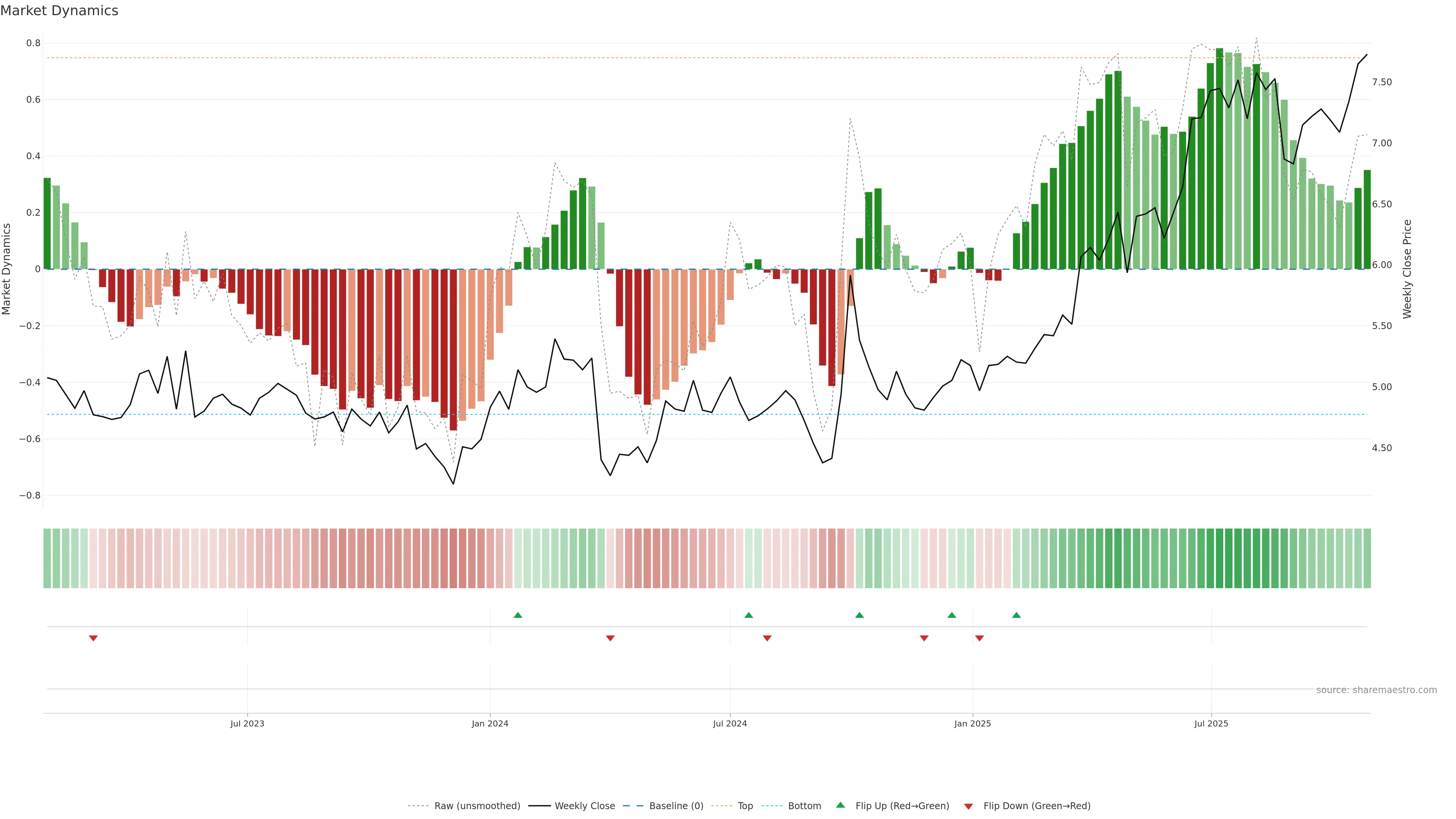Viewport: 1456px width, 819px height.
Task: Click the Weekly Close Price axis title
Action: (x=1407, y=269)
